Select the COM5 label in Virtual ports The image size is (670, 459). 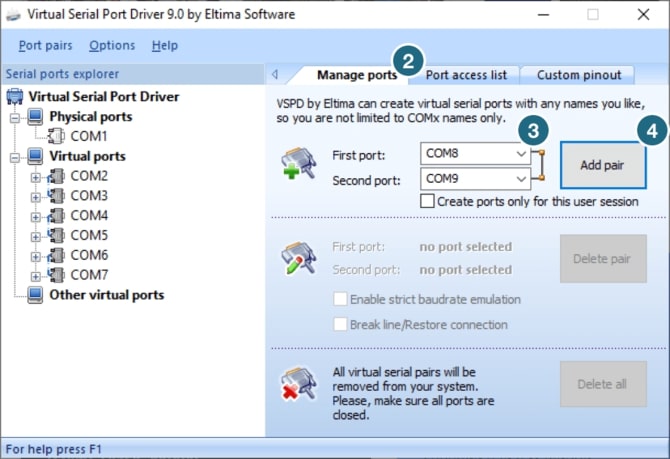(x=89, y=235)
